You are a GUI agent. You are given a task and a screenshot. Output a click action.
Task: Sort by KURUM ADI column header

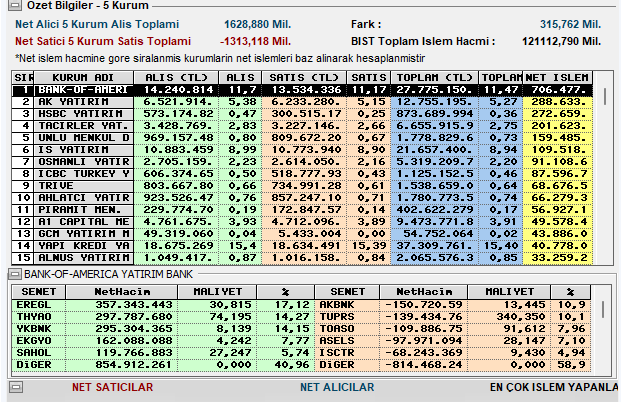(84, 77)
